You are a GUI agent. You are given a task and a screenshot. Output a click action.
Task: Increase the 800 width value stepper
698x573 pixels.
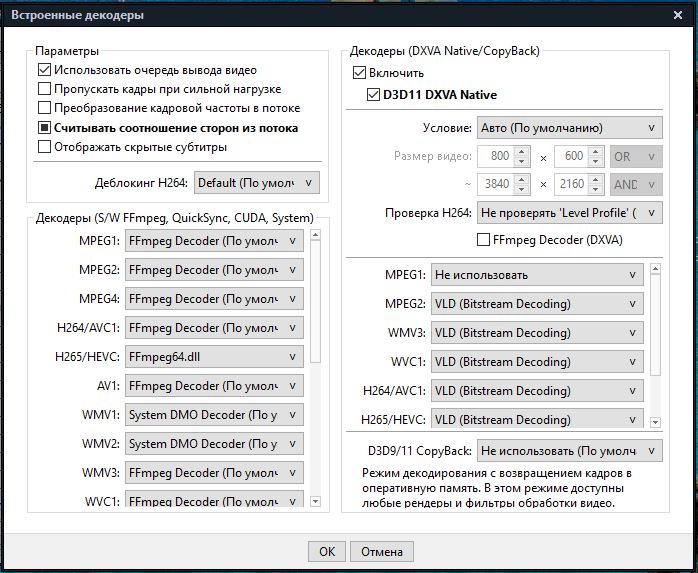coord(521,151)
